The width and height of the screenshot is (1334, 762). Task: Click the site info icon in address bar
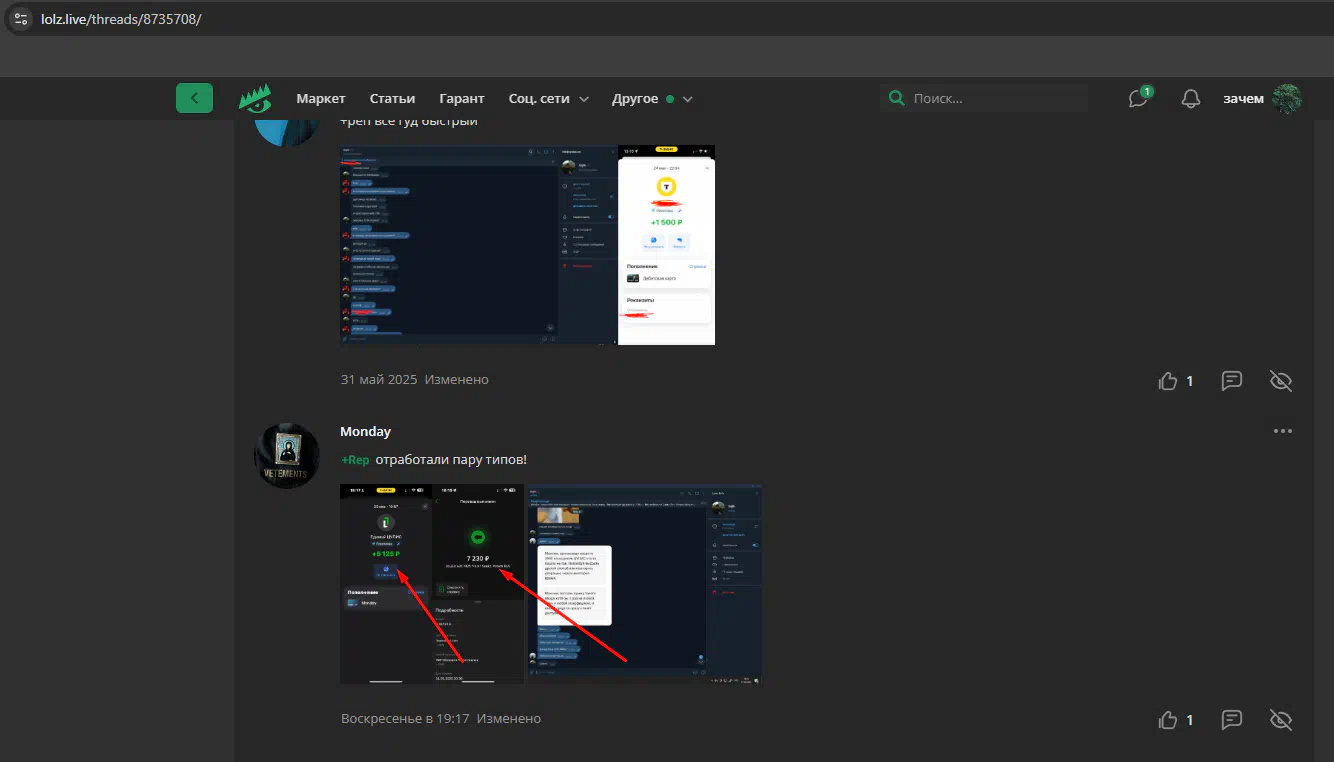(x=21, y=19)
